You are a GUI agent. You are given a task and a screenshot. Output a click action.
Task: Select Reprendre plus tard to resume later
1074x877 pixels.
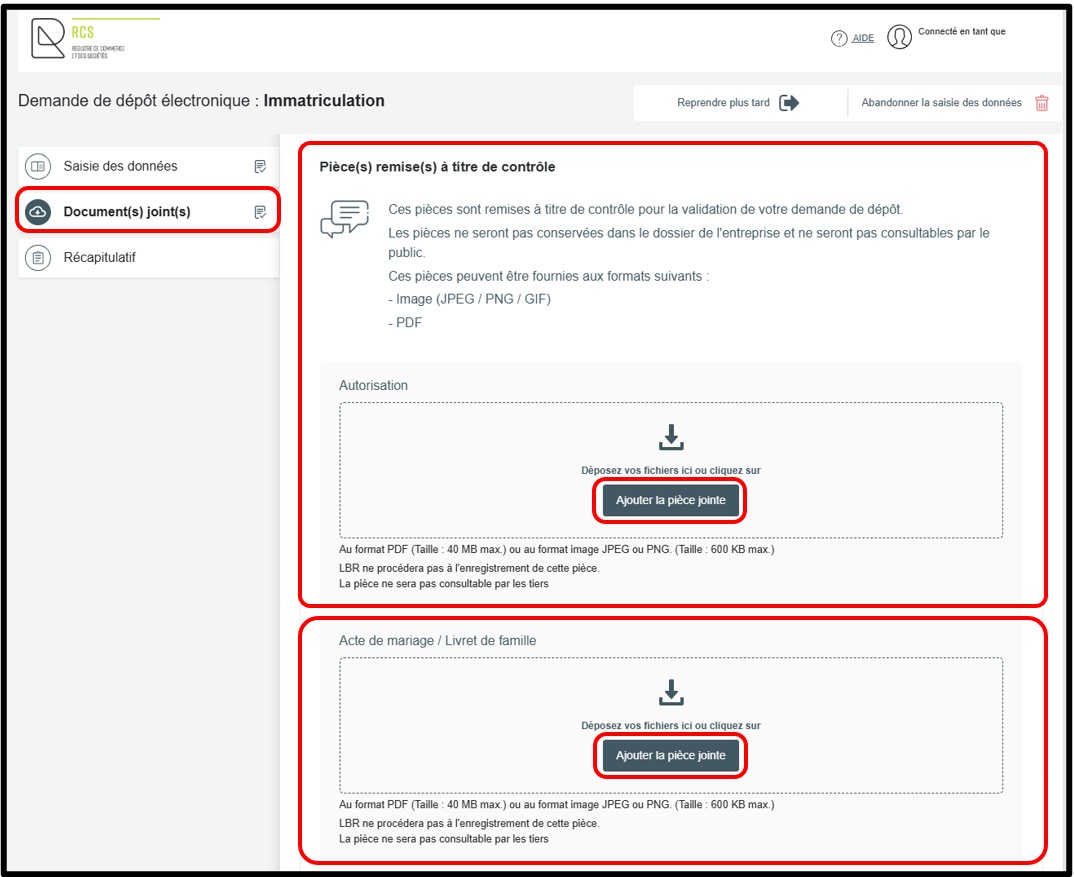[723, 103]
